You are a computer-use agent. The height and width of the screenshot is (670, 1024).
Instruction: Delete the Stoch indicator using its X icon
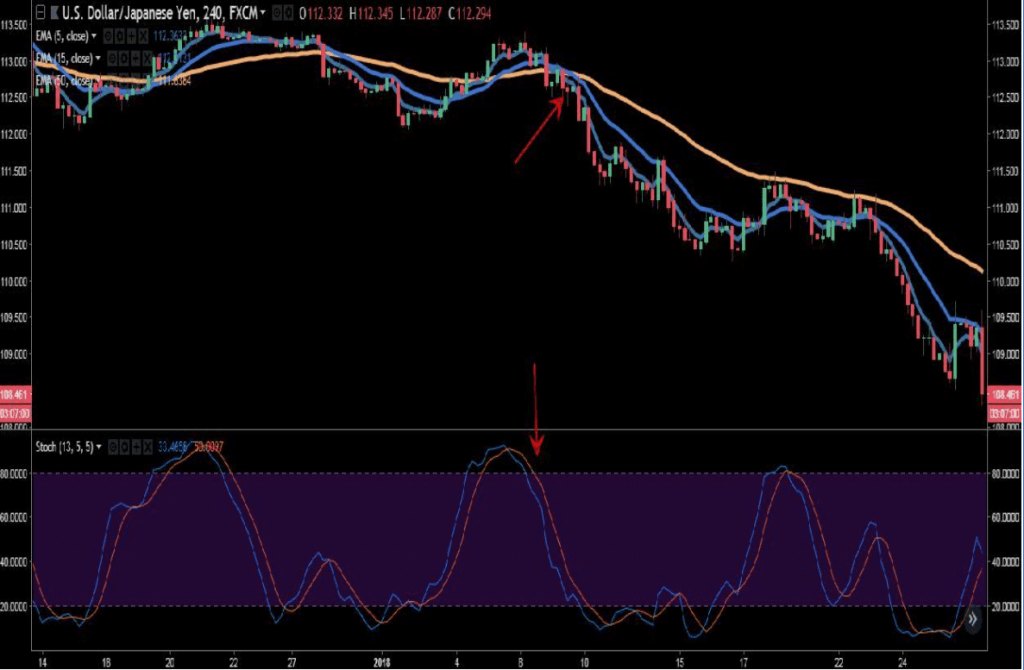coord(148,448)
